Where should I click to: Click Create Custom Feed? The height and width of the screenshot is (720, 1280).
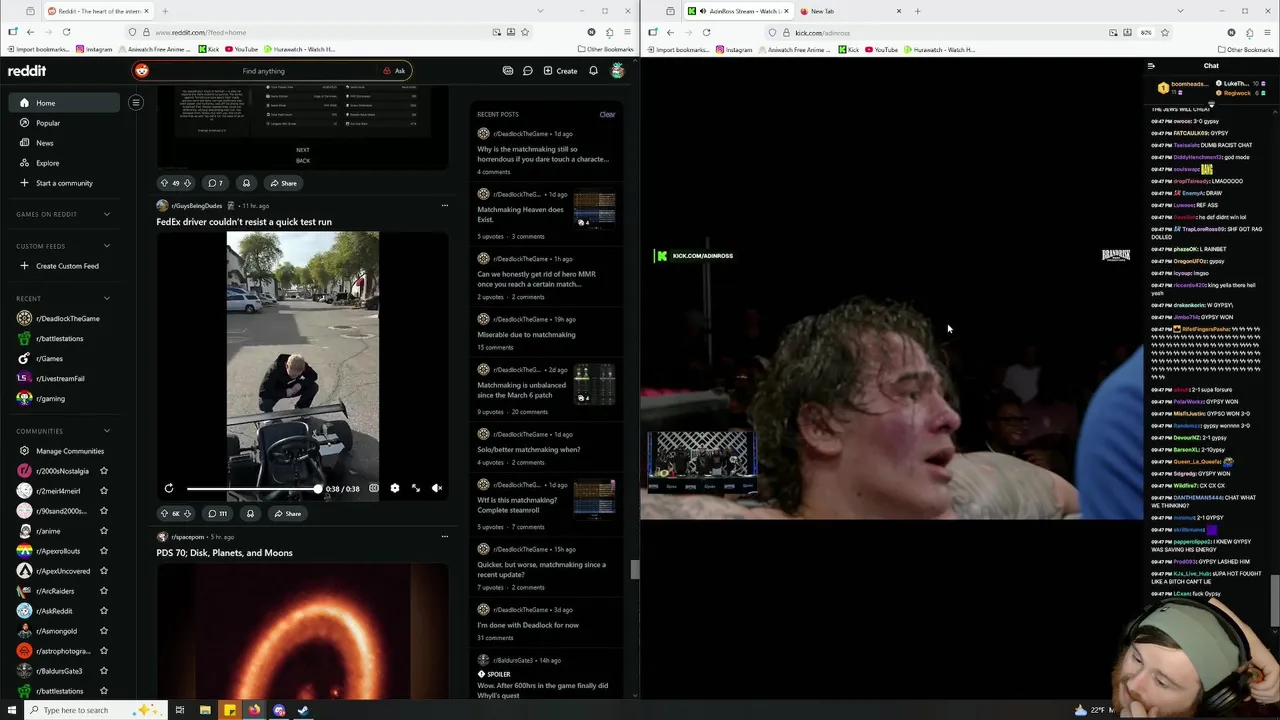click(x=65, y=266)
